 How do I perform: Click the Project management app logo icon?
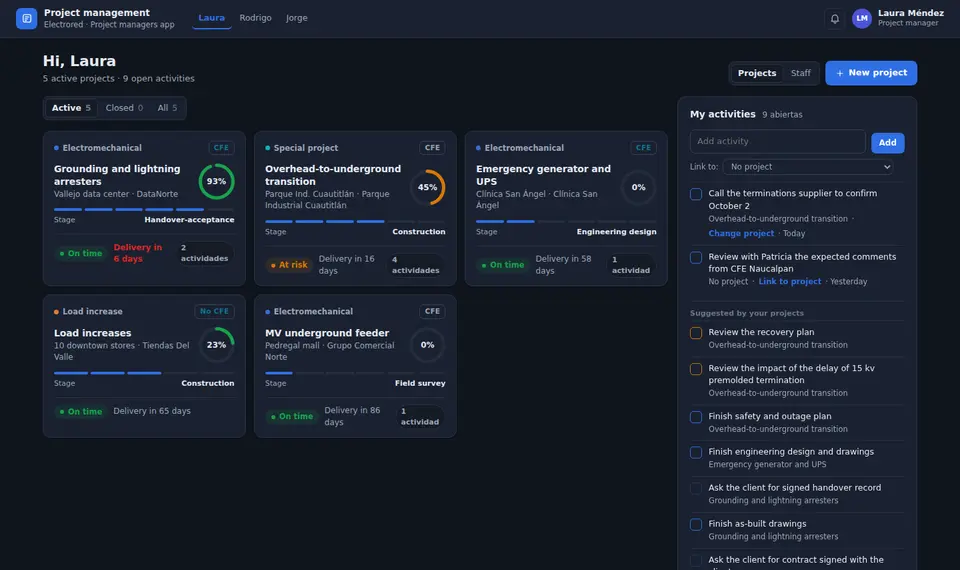pos(26,18)
